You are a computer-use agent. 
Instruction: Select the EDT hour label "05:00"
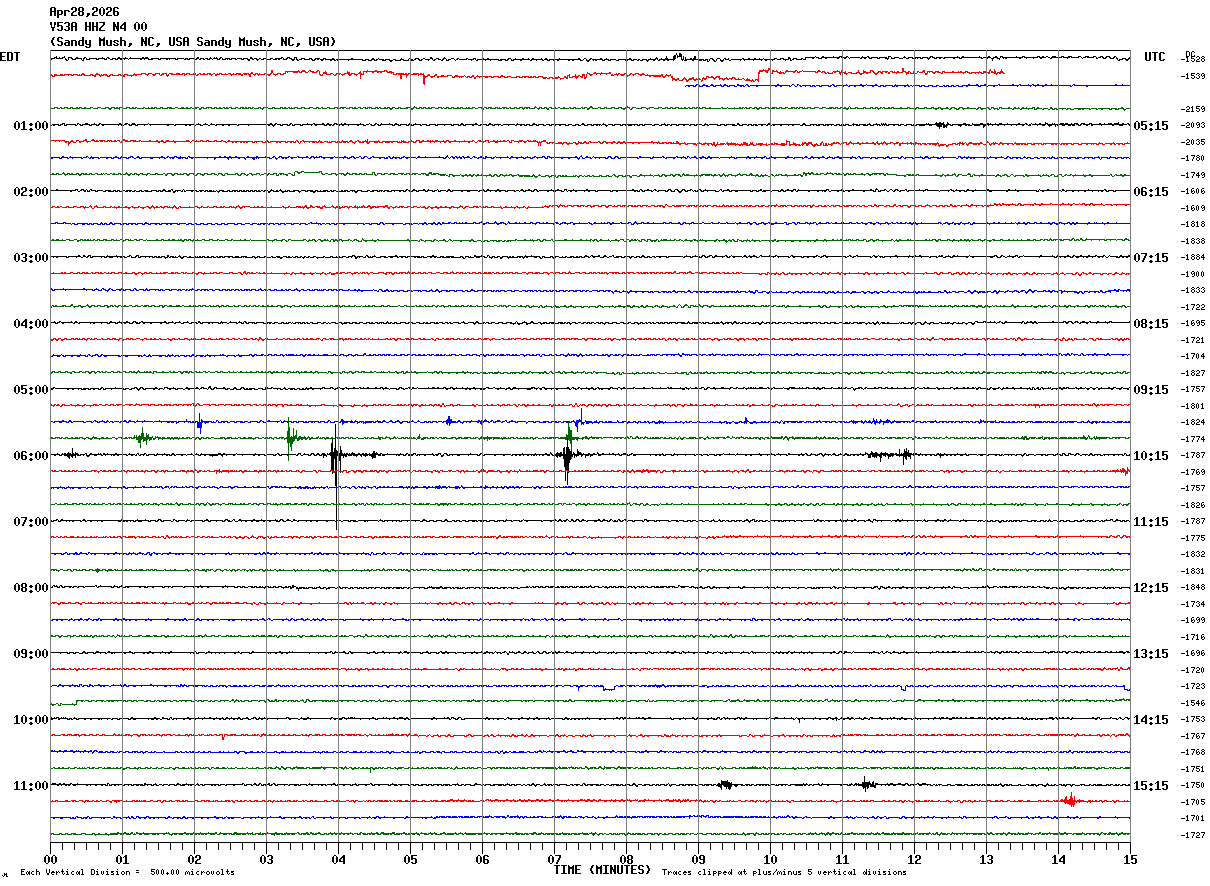click(31, 390)
